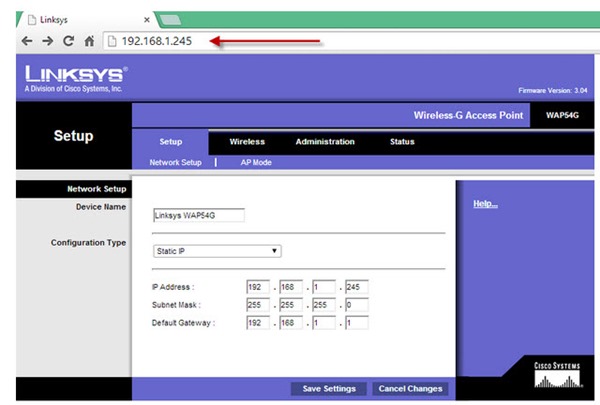The height and width of the screenshot is (405, 600).
Task: Open the Configuration Type dropdown
Action: (x=217, y=251)
